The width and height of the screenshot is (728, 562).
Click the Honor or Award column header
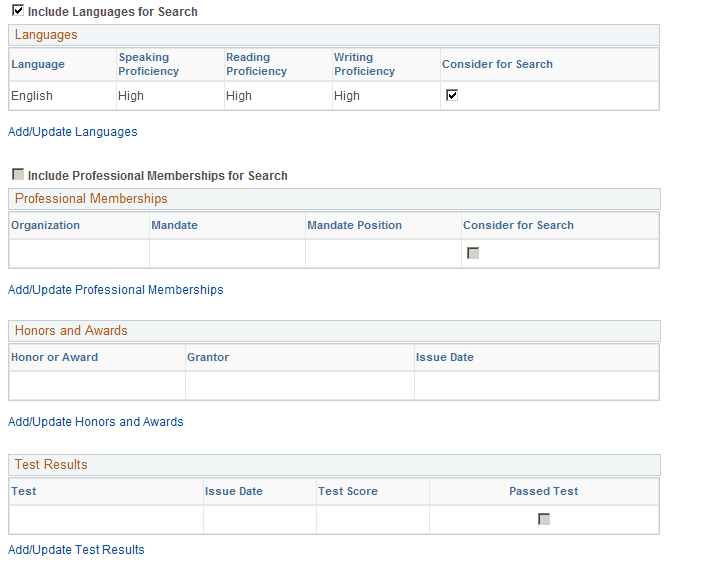pos(54,357)
